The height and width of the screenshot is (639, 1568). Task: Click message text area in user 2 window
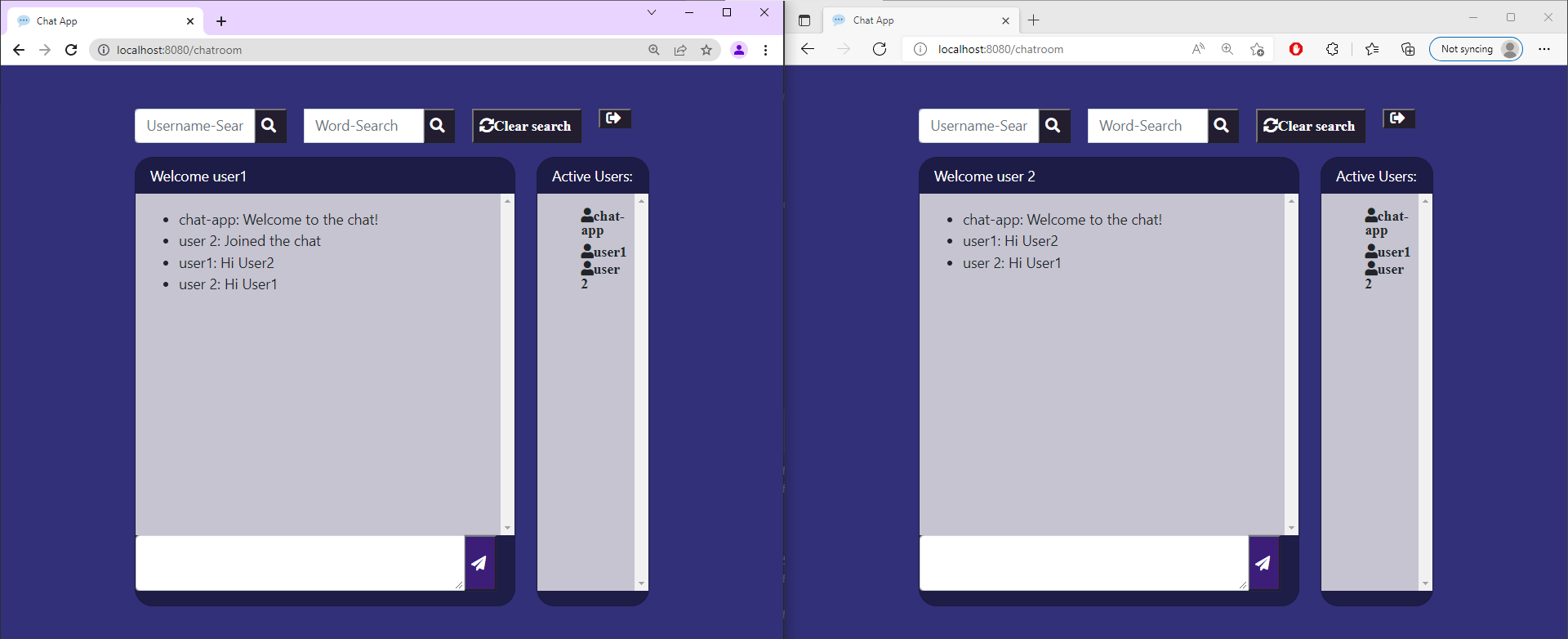(1085, 562)
